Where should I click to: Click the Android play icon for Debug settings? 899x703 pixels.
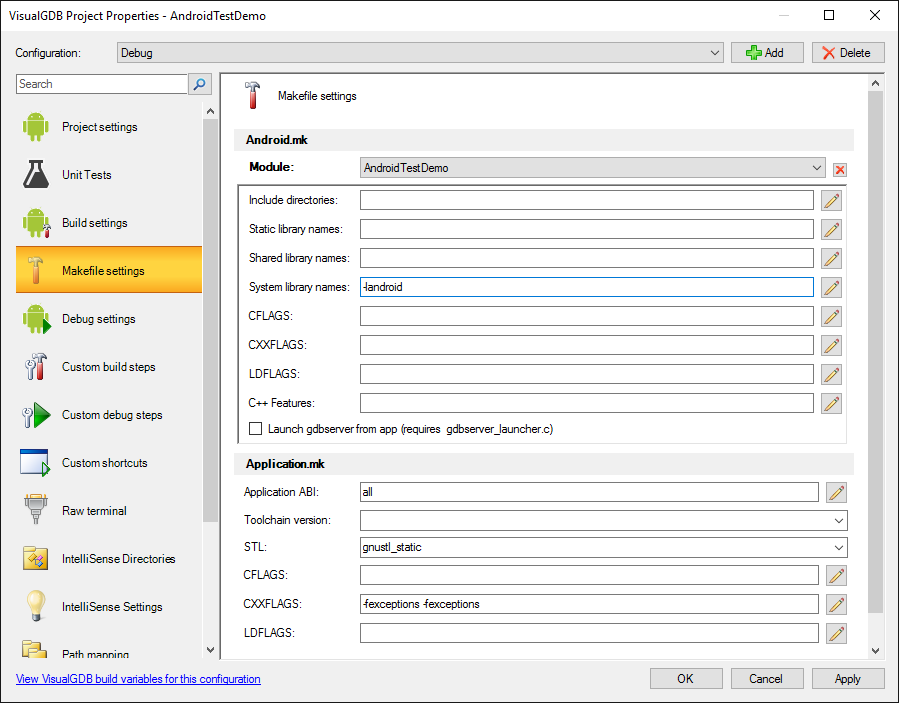(37, 319)
